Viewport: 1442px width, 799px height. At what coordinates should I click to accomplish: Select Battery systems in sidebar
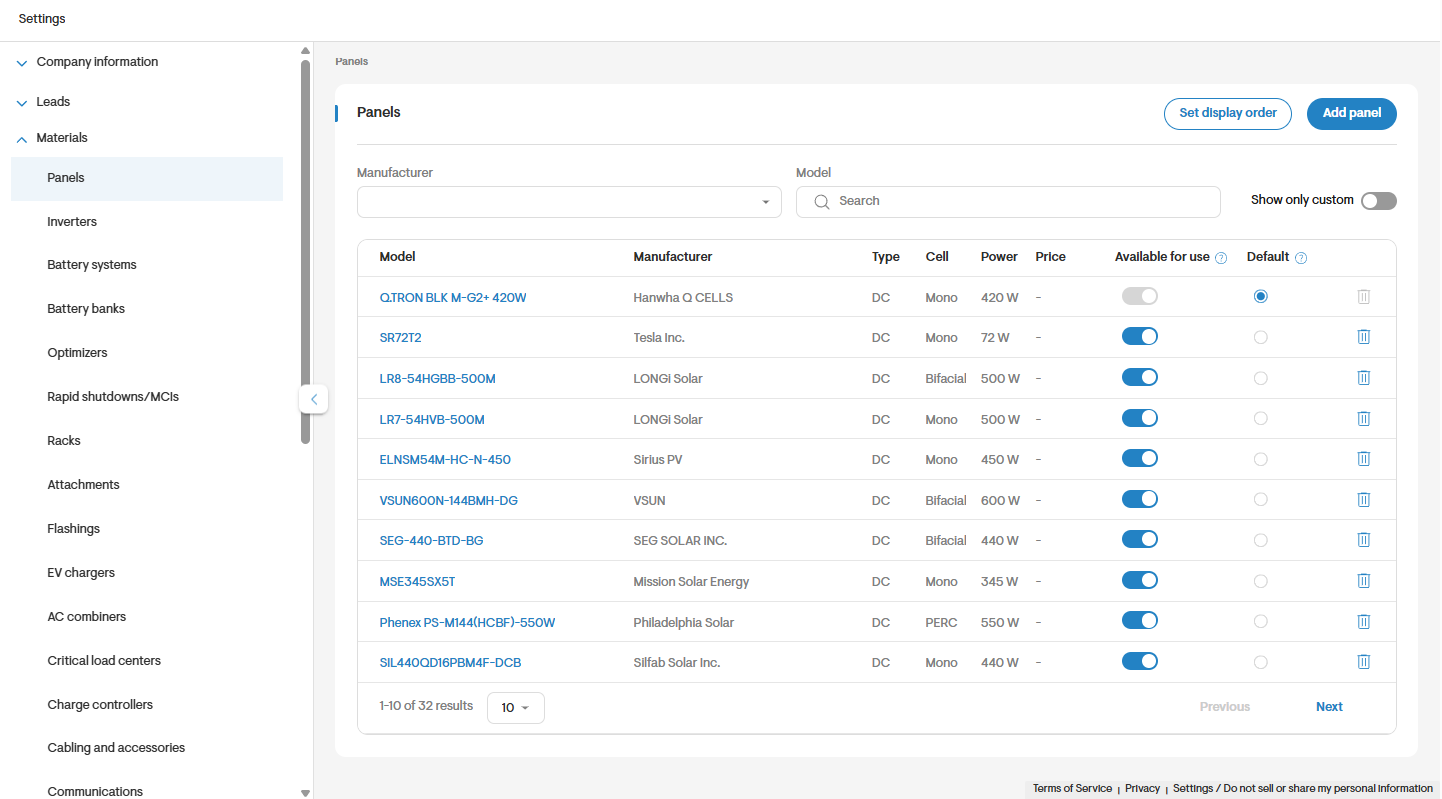coord(92,265)
